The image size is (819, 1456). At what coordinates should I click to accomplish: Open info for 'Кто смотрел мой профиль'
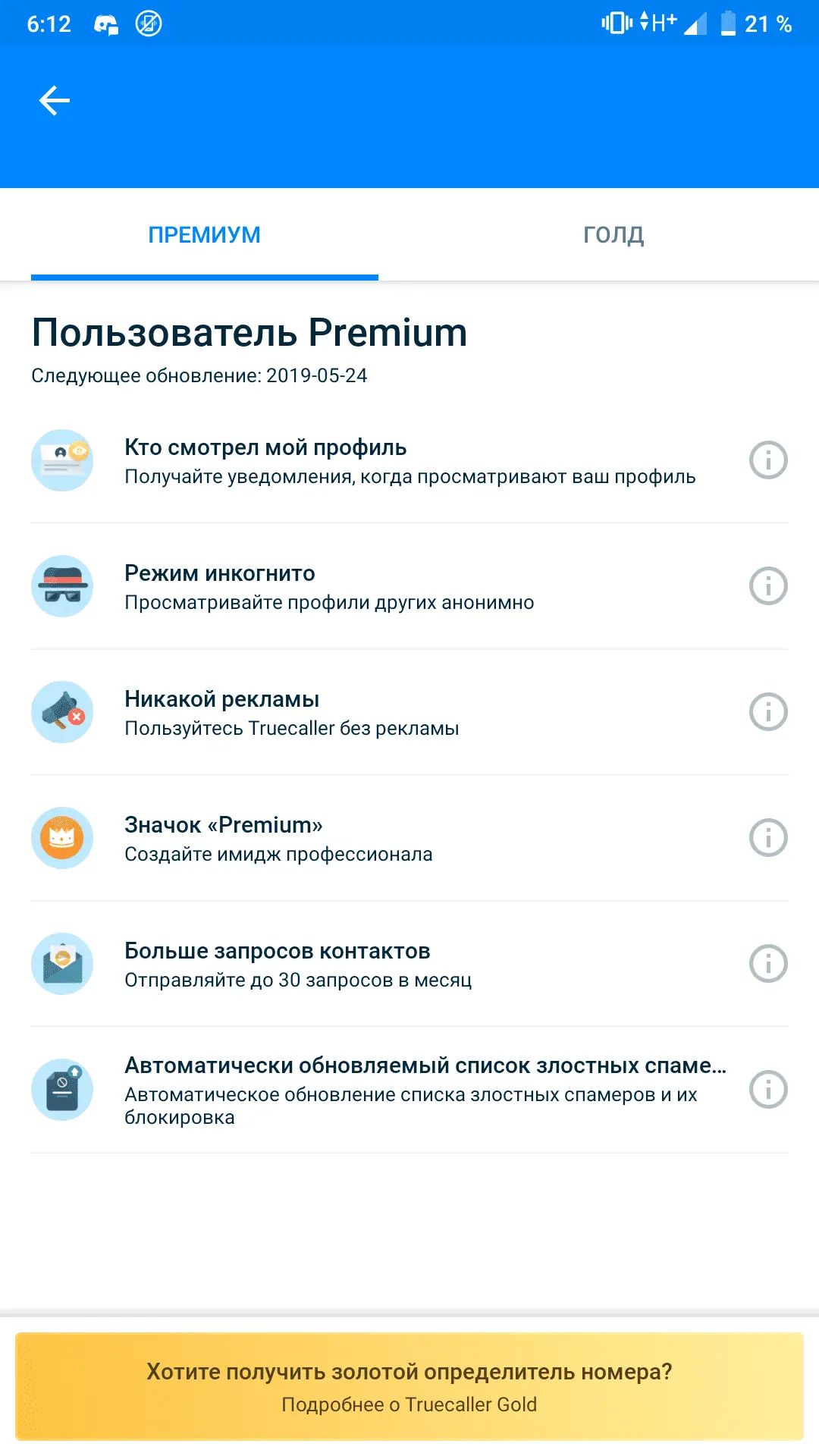click(x=768, y=460)
